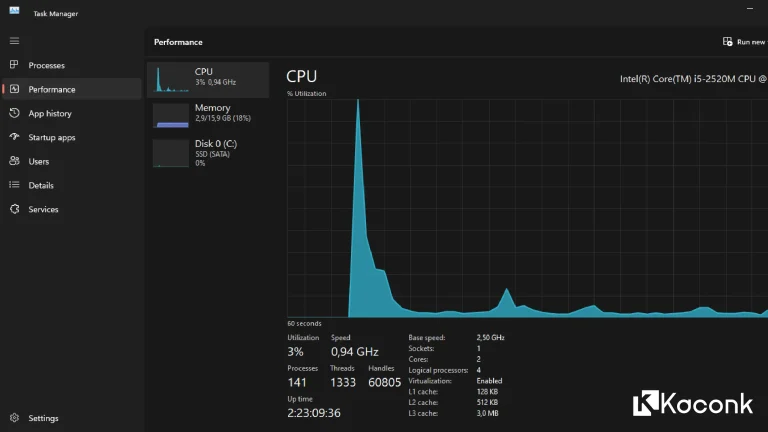
Task: Open the Users page icon
Action: (x=14, y=161)
